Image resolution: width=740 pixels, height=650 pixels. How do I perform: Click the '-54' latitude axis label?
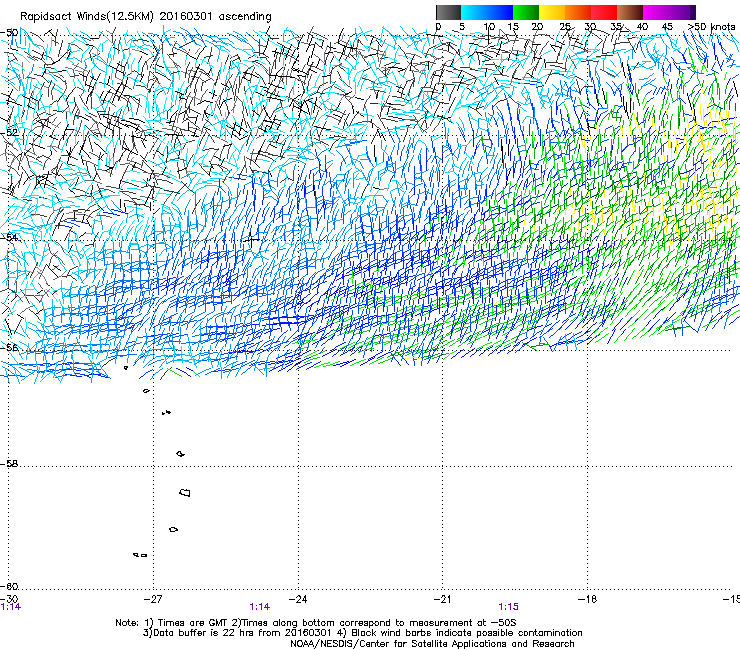point(9,237)
